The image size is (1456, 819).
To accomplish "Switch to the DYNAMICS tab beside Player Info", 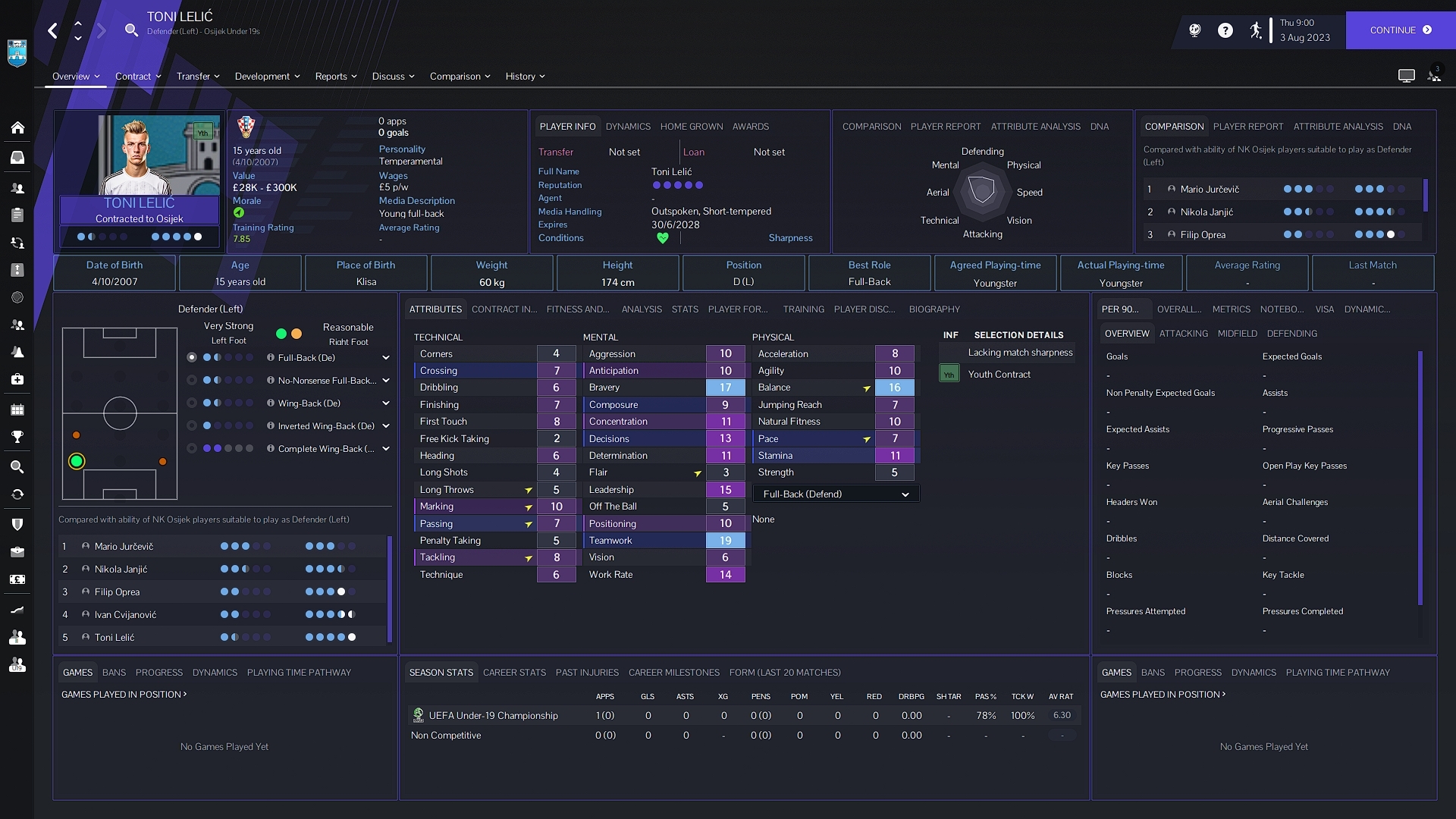I will (628, 127).
